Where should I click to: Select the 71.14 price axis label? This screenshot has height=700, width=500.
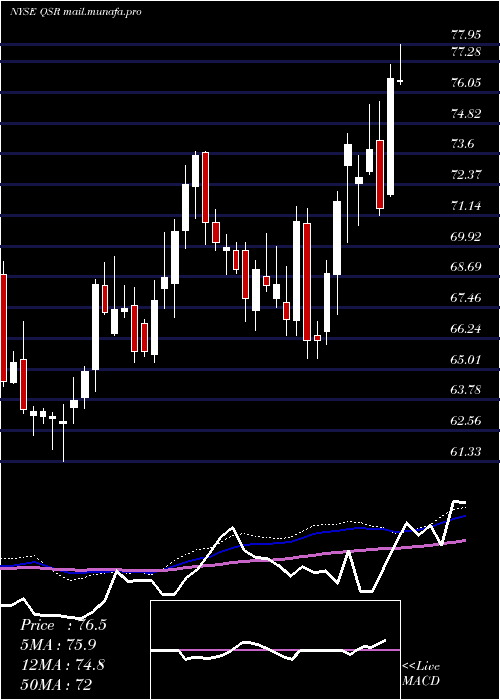468,205
